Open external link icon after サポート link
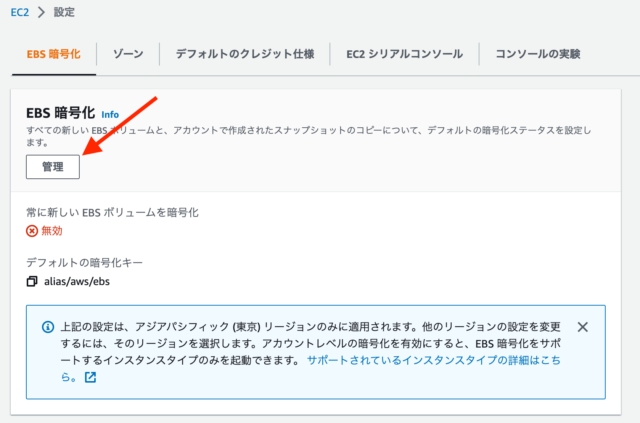 click(x=90, y=377)
